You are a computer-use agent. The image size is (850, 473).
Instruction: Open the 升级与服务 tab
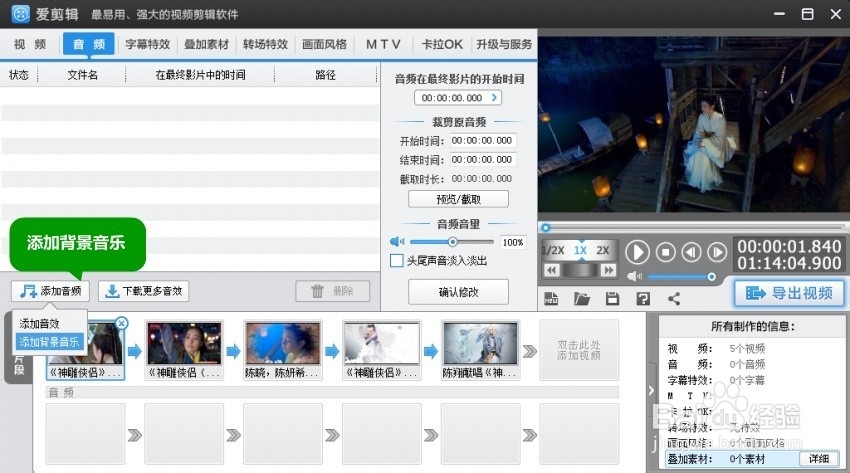pos(504,44)
